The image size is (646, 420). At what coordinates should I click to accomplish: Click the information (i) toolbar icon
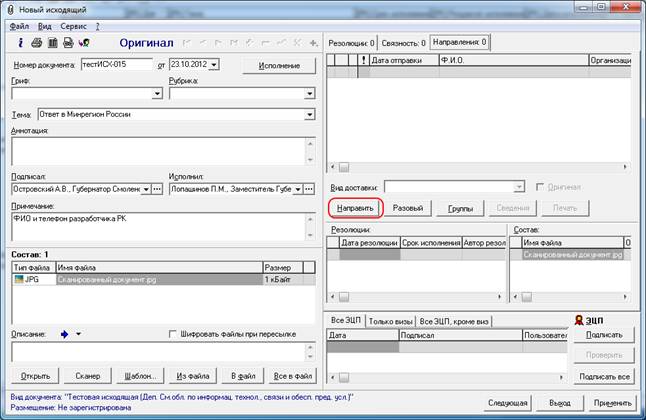(22, 43)
